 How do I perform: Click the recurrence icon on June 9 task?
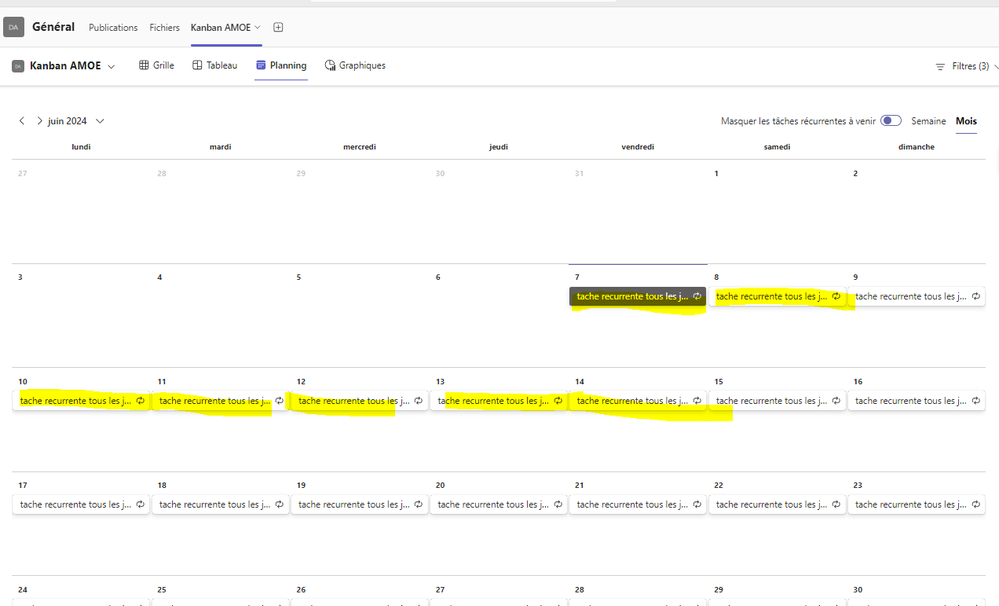tap(975, 296)
